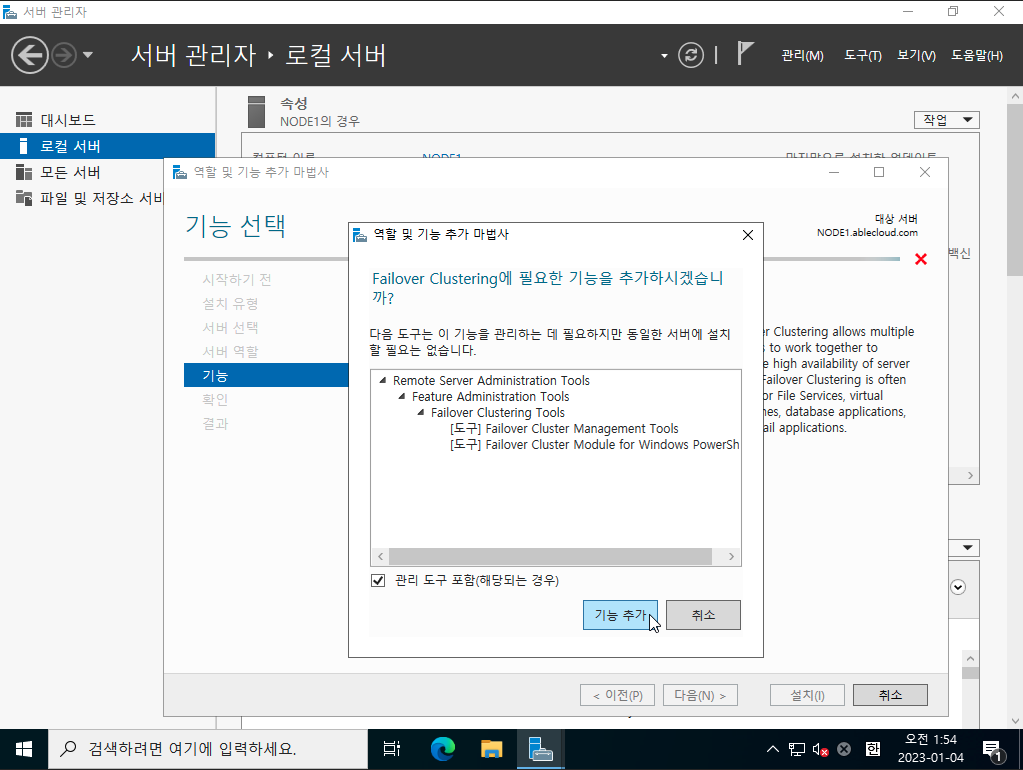Screen dimensions: 1023x770
Task: Click the 다음(N) button in wizard
Action: [700, 695]
